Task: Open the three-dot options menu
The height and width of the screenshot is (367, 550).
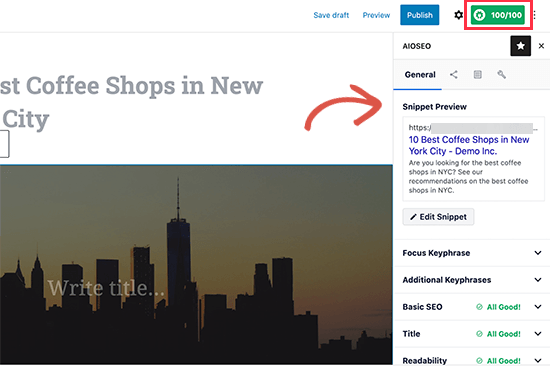Action: [535, 15]
